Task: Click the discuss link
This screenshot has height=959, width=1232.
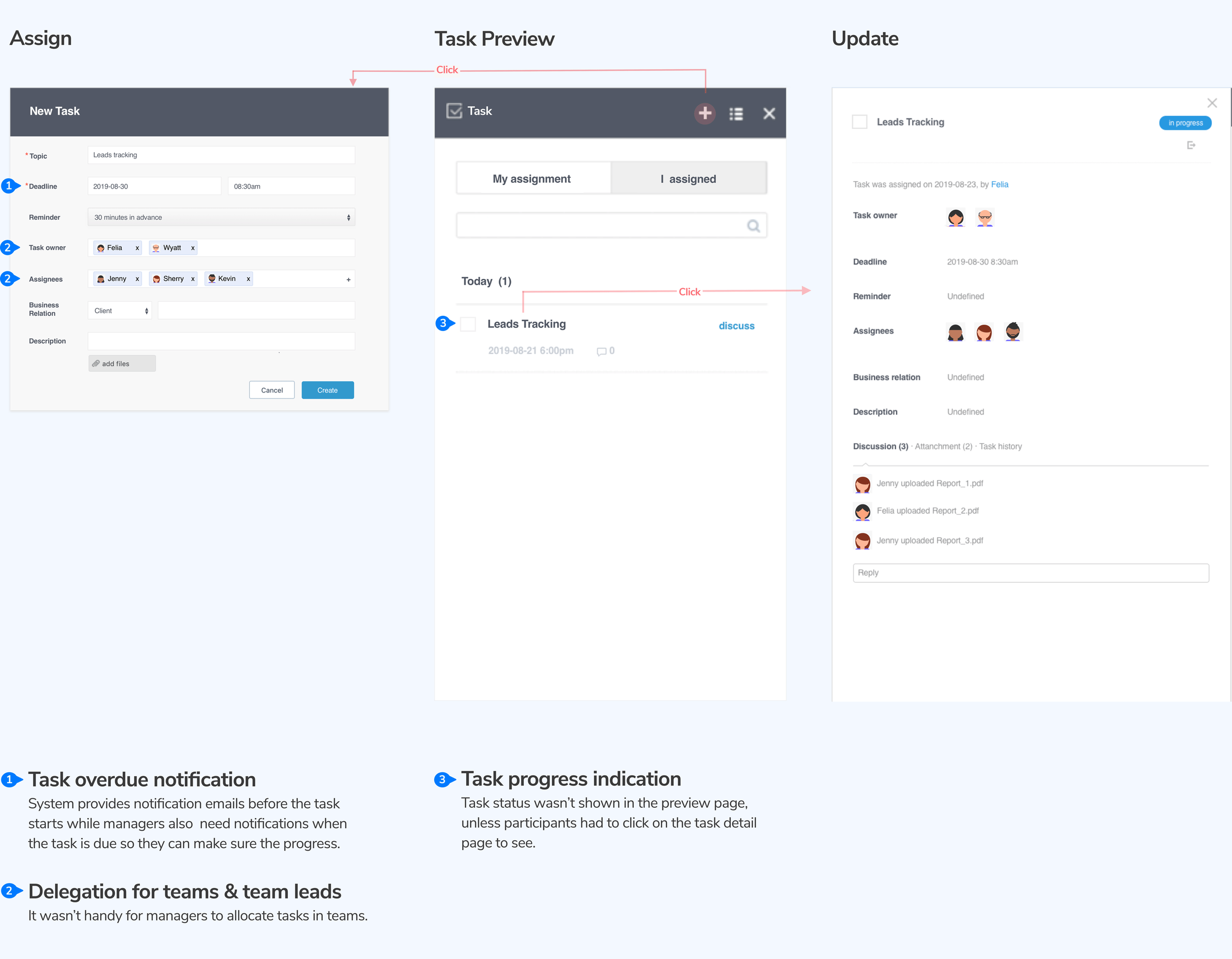Action: tap(736, 326)
